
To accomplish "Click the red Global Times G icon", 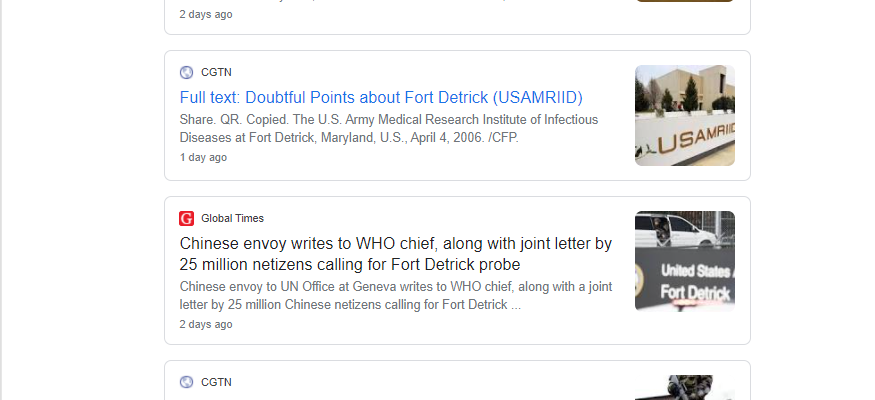I will click(186, 219).
